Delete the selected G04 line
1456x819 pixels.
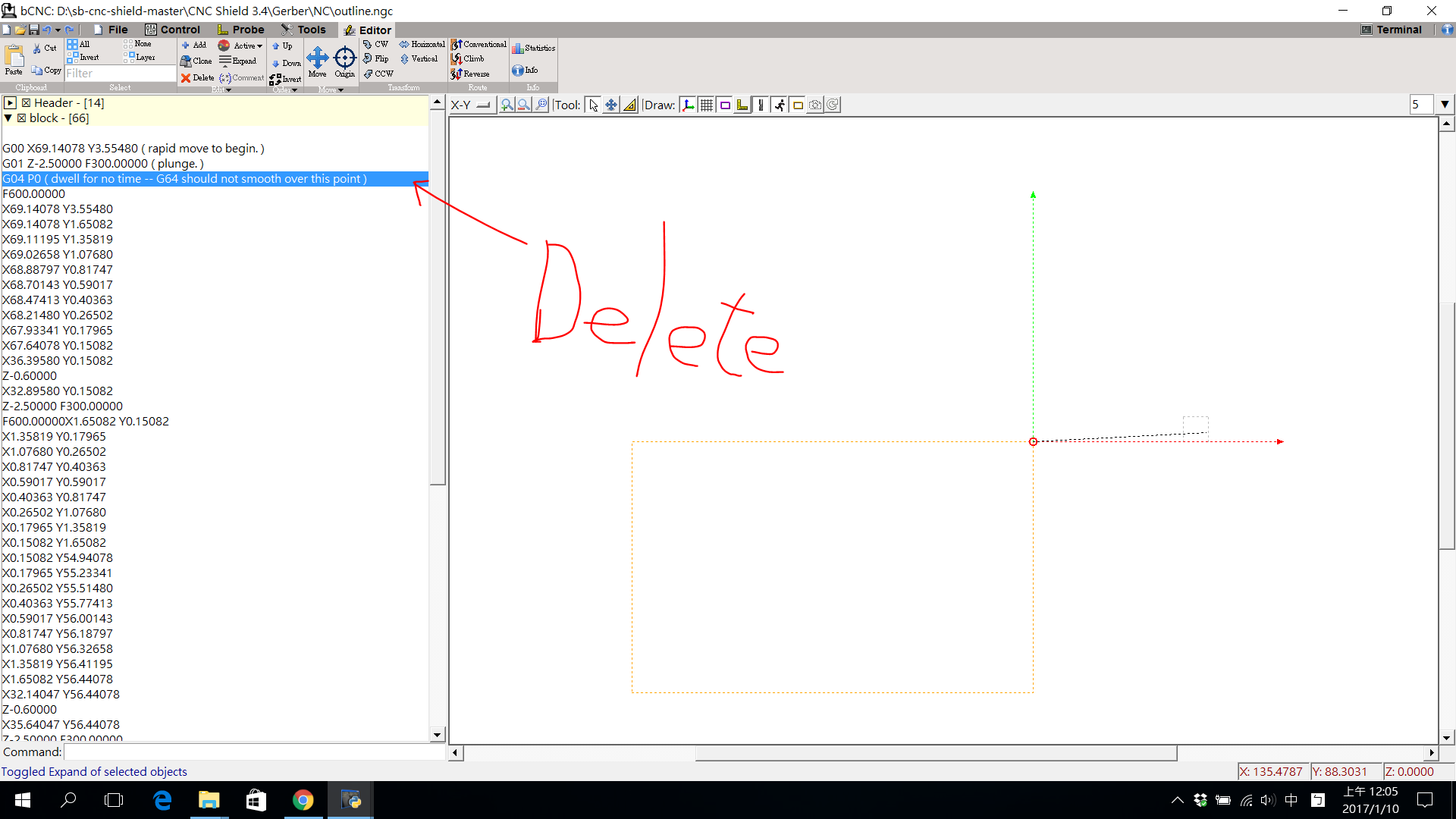pos(197,77)
